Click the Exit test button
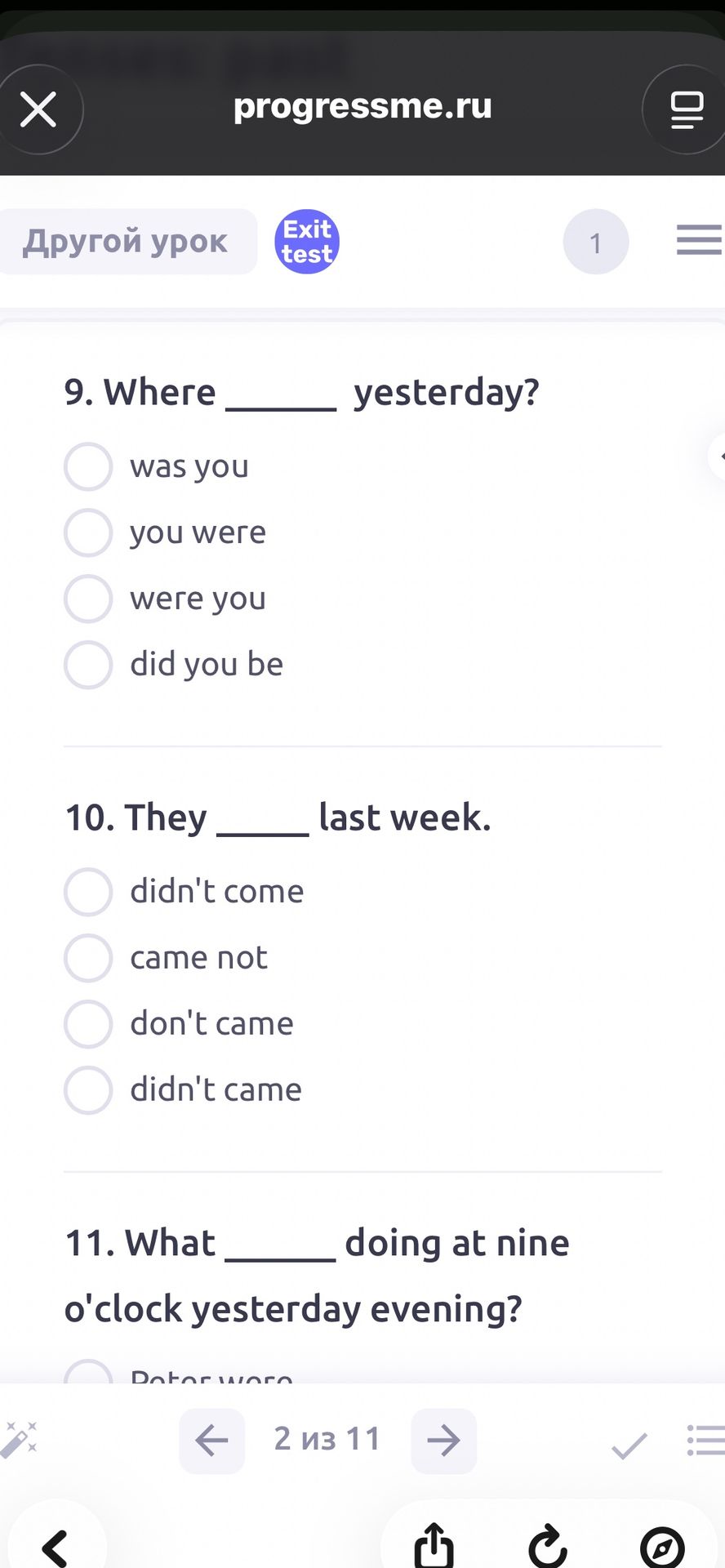725x1568 pixels. (307, 242)
